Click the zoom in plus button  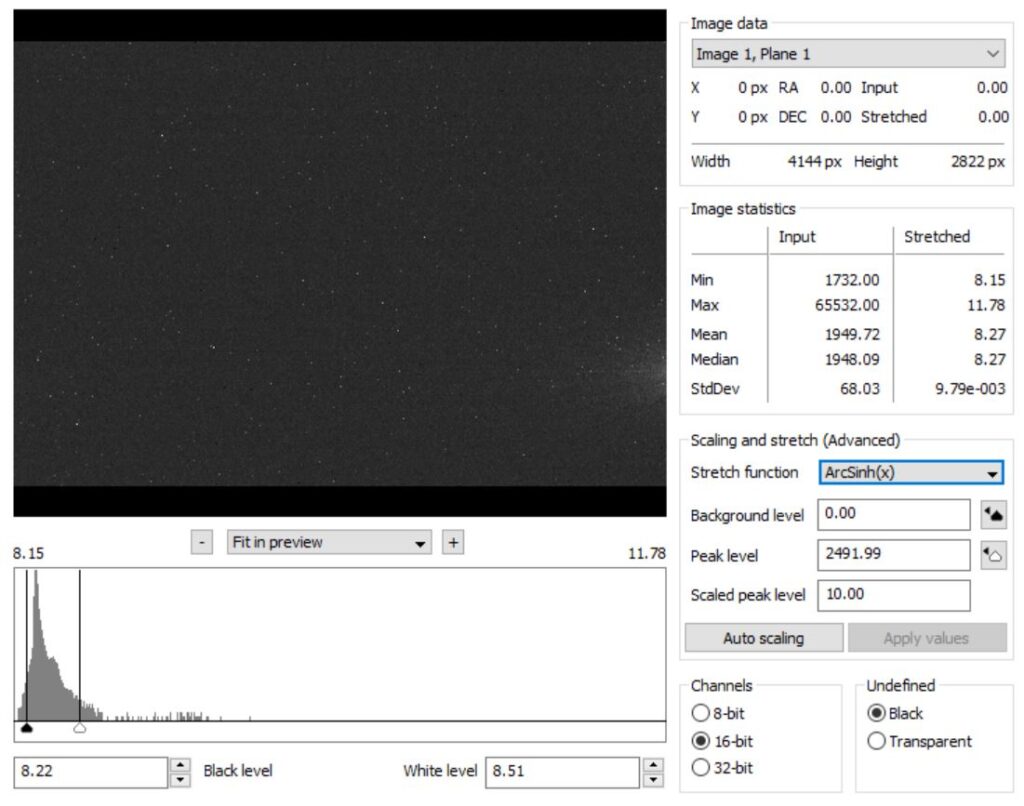click(453, 542)
